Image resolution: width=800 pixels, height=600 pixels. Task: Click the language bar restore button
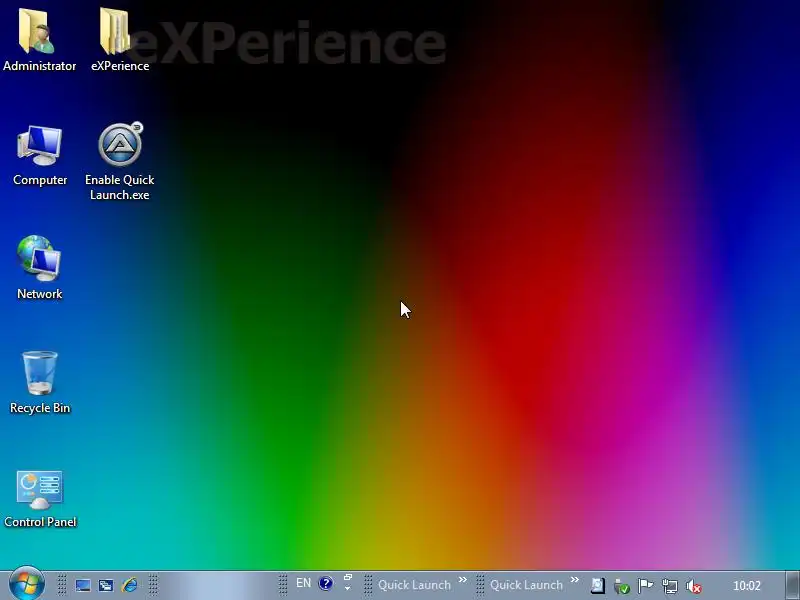(348, 578)
